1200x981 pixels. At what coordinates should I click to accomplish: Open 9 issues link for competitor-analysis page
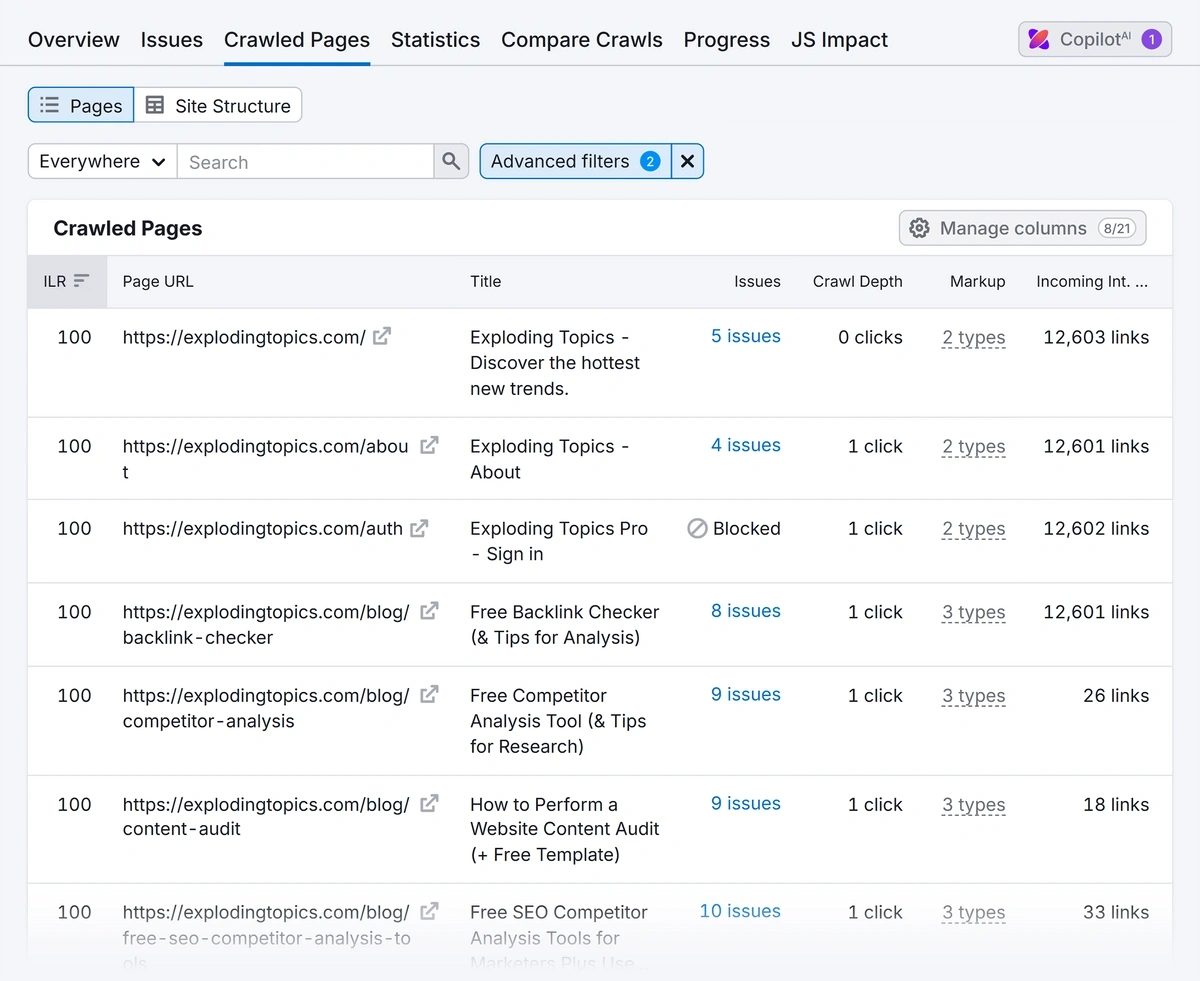pos(746,694)
